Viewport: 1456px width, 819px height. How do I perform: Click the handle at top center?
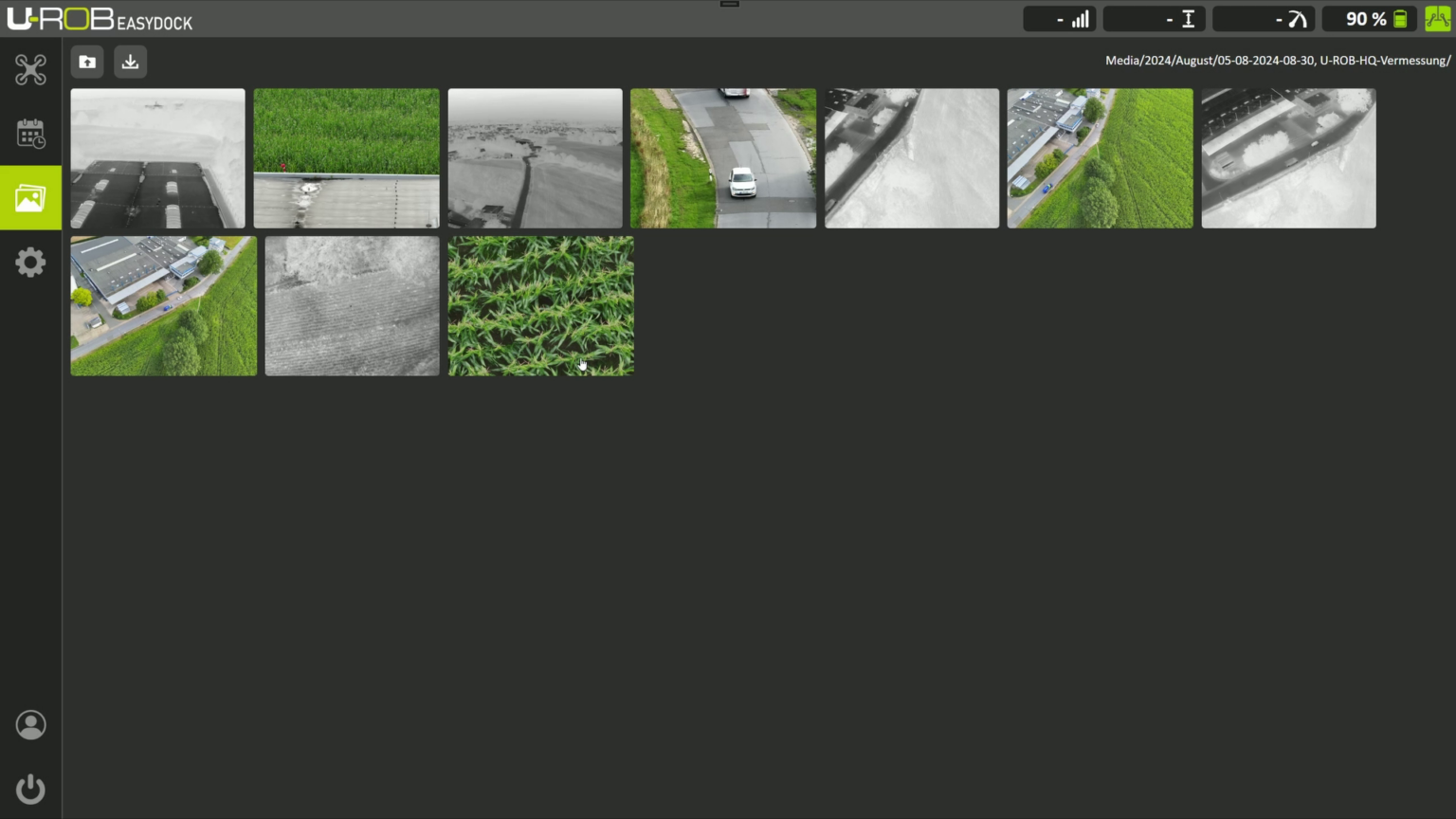pyautogui.click(x=729, y=4)
